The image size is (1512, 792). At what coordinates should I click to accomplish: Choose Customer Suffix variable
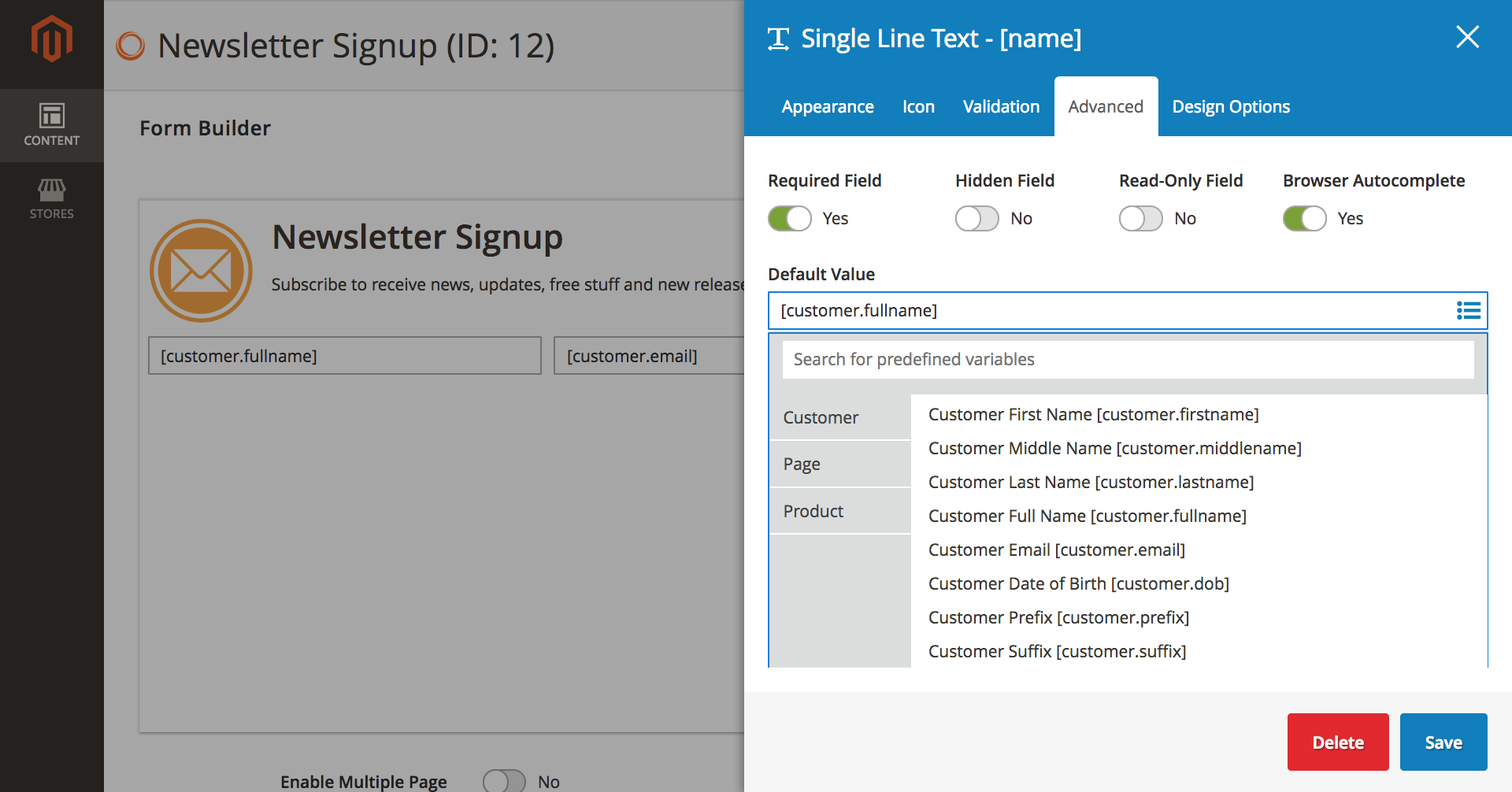(1057, 651)
